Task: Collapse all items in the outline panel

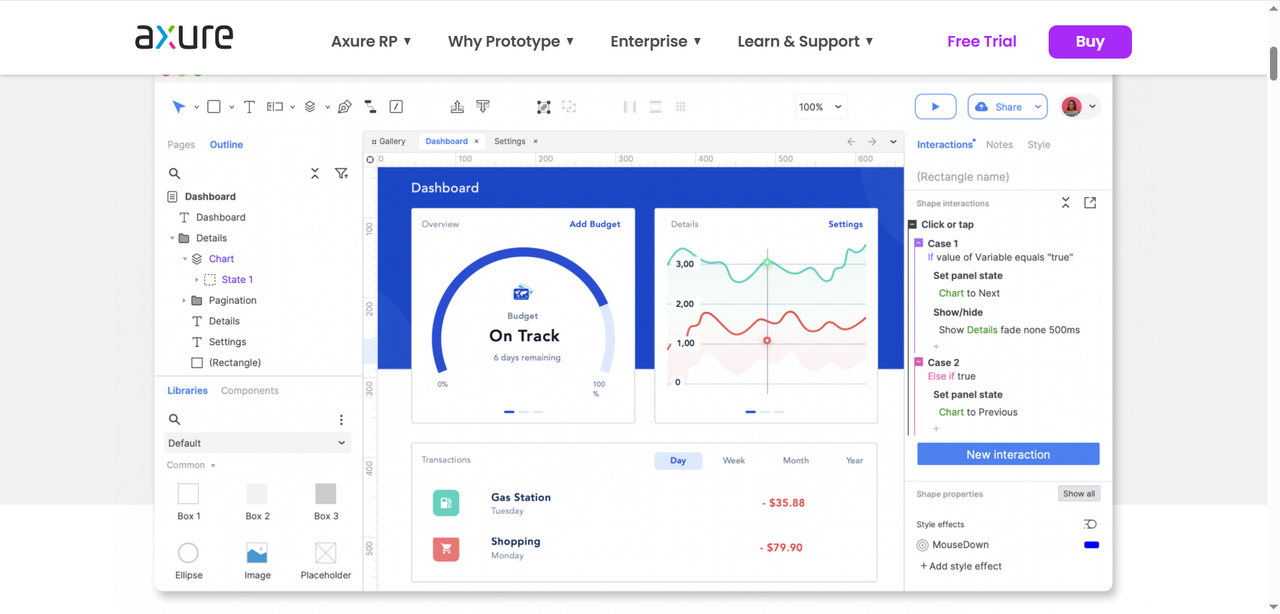Action: 315,174
